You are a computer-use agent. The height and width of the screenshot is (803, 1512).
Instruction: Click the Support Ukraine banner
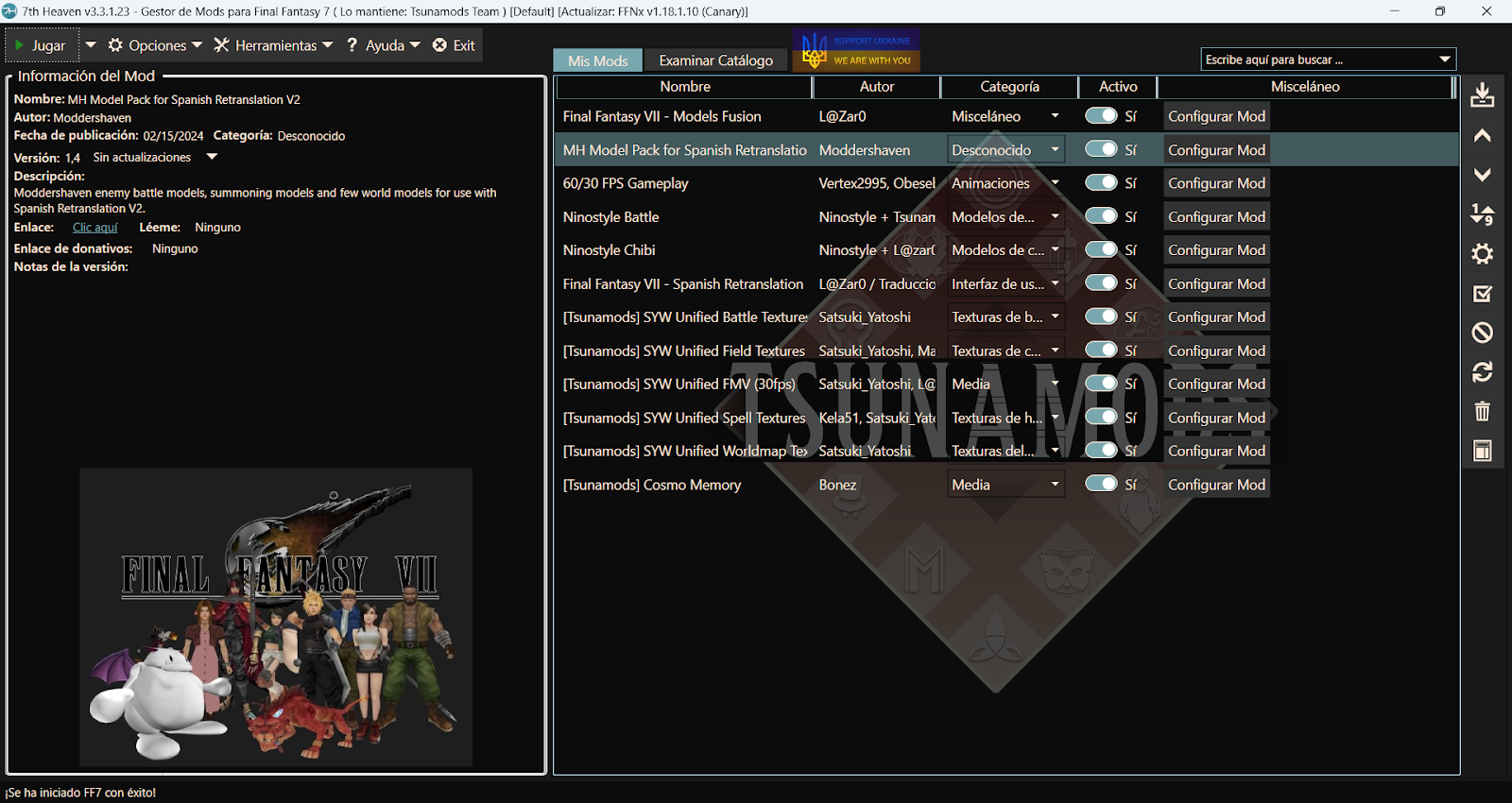click(x=856, y=50)
